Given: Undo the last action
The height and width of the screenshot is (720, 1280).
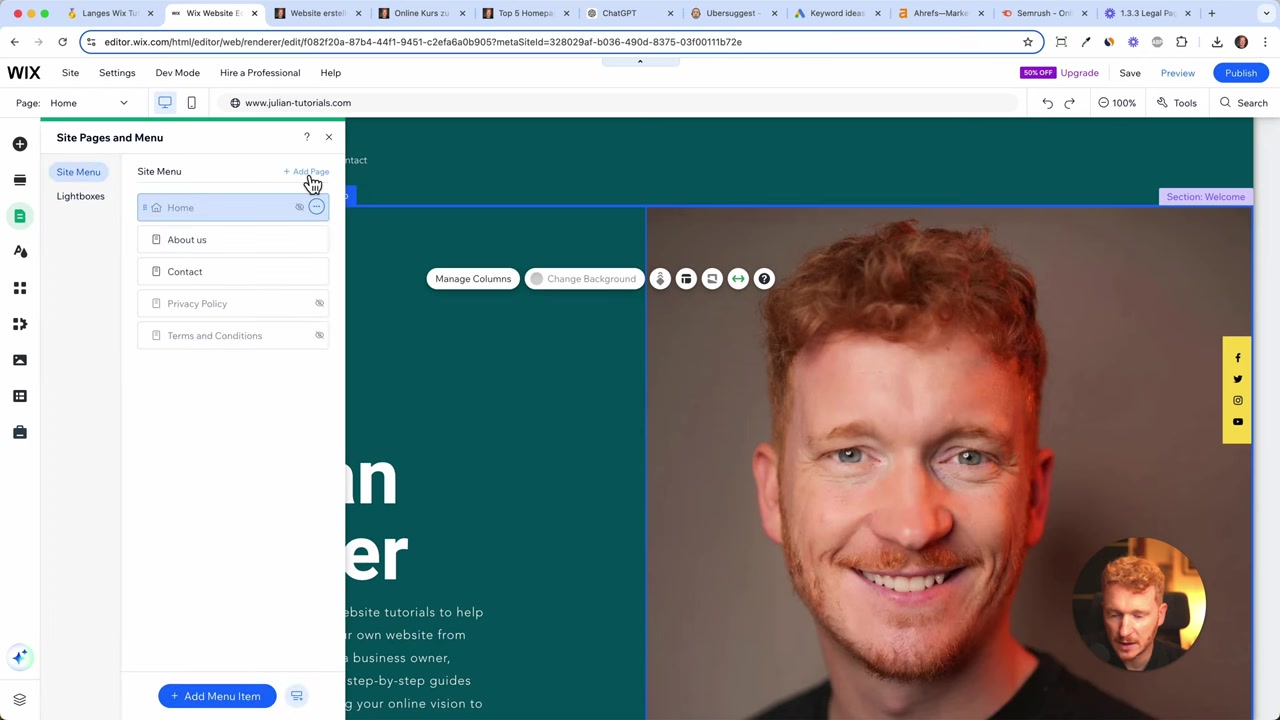Looking at the screenshot, I should tap(1047, 103).
